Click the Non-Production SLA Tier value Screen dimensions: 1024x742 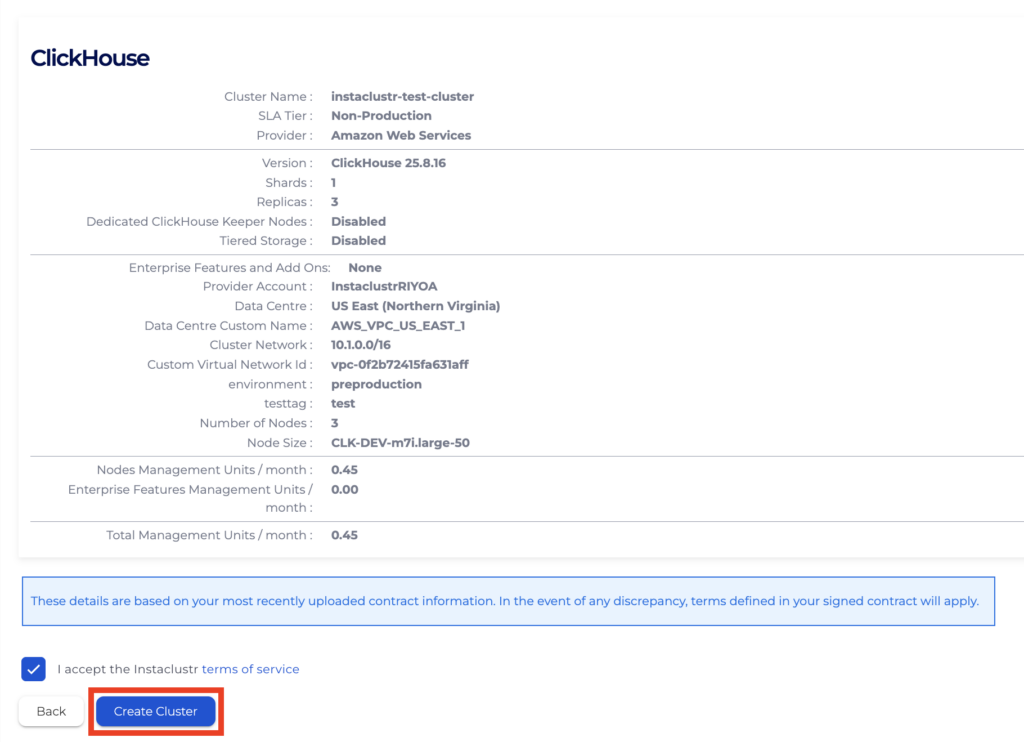(x=381, y=116)
